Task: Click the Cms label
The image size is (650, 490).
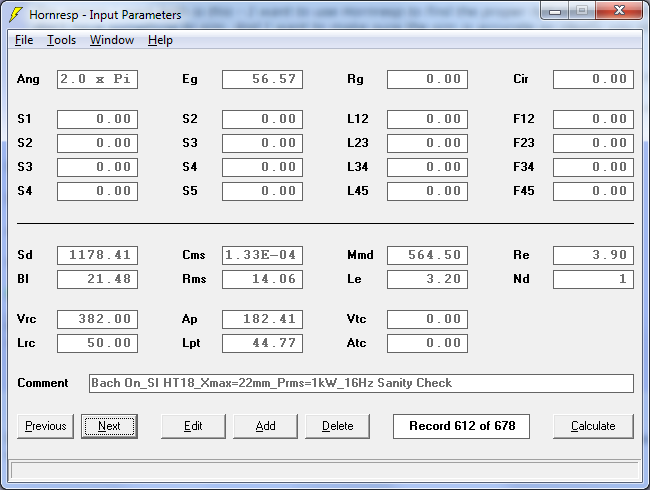Action: [194, 255]
